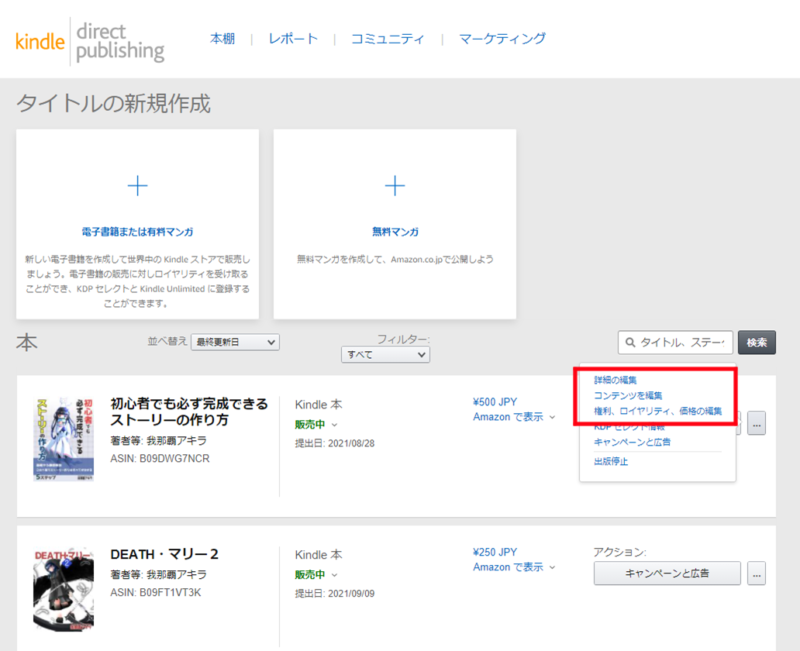The height and width of the screenshot is (651, 800).
Task: Click the submission date 提出日: 2021/09/09
Action: tap(335, 593)
